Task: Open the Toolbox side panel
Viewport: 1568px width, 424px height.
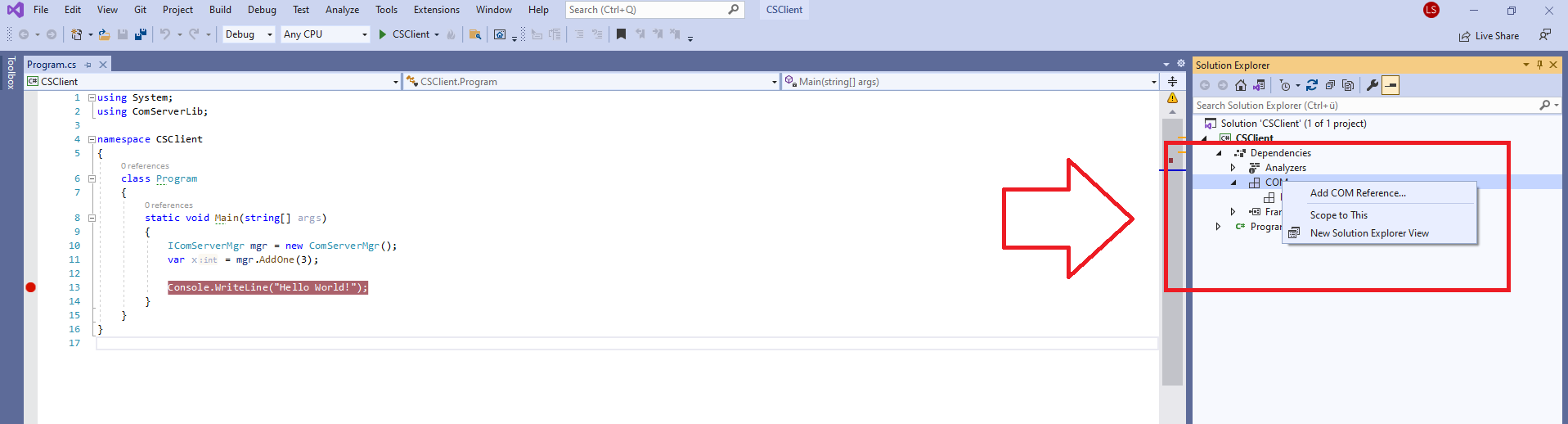Action: tap(11, 72)
